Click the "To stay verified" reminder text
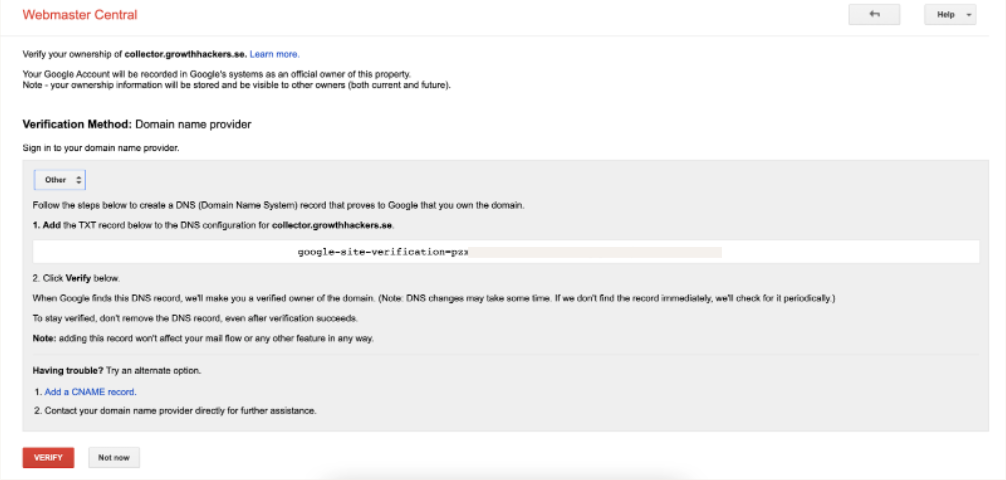This screenshot has width=1006, height=480. pyautogui.click(x=189, y=318)
